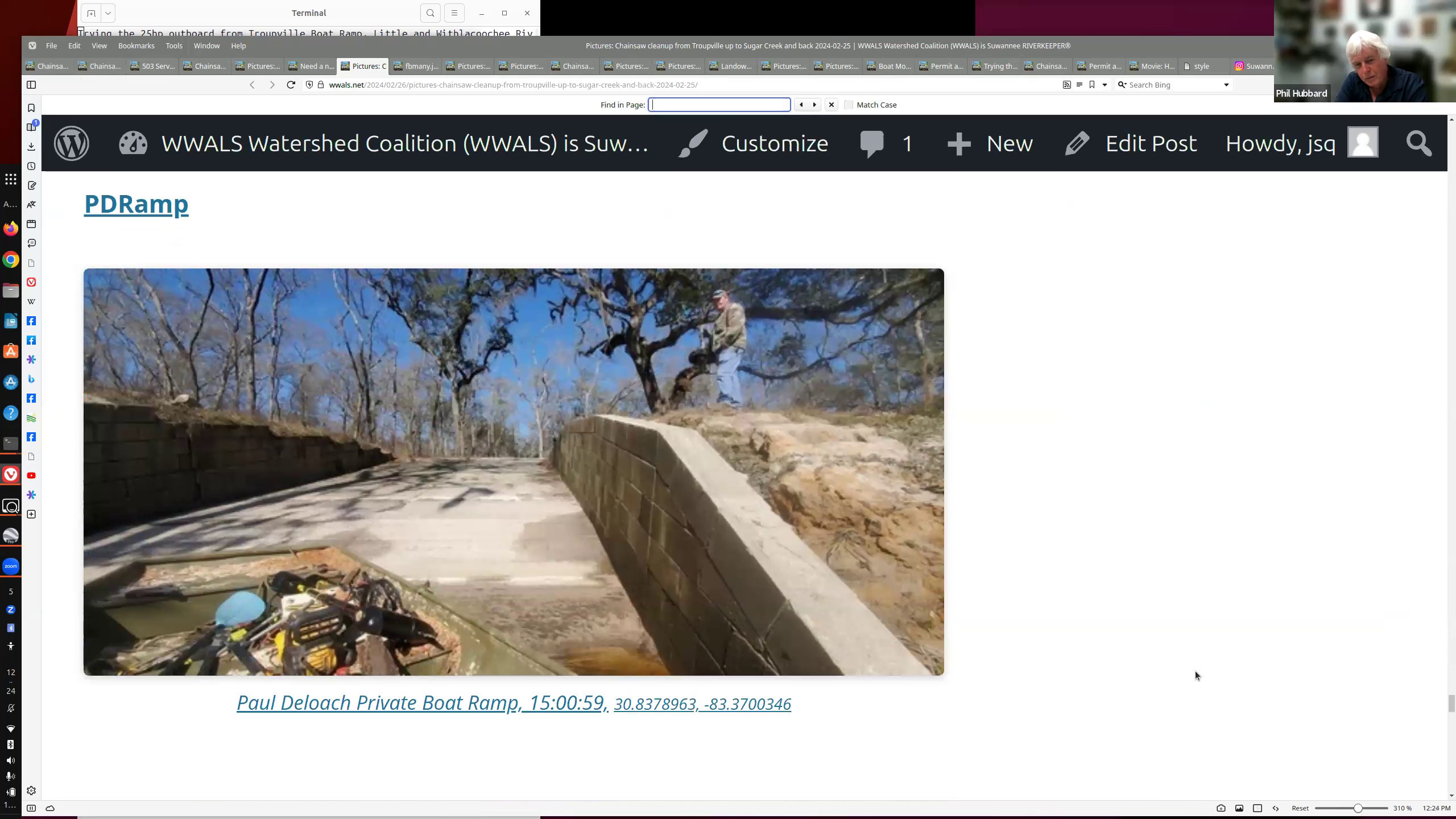Open Page Actions code icon
Viewport: 1456px width, 819px height.
coord(1275,808)
